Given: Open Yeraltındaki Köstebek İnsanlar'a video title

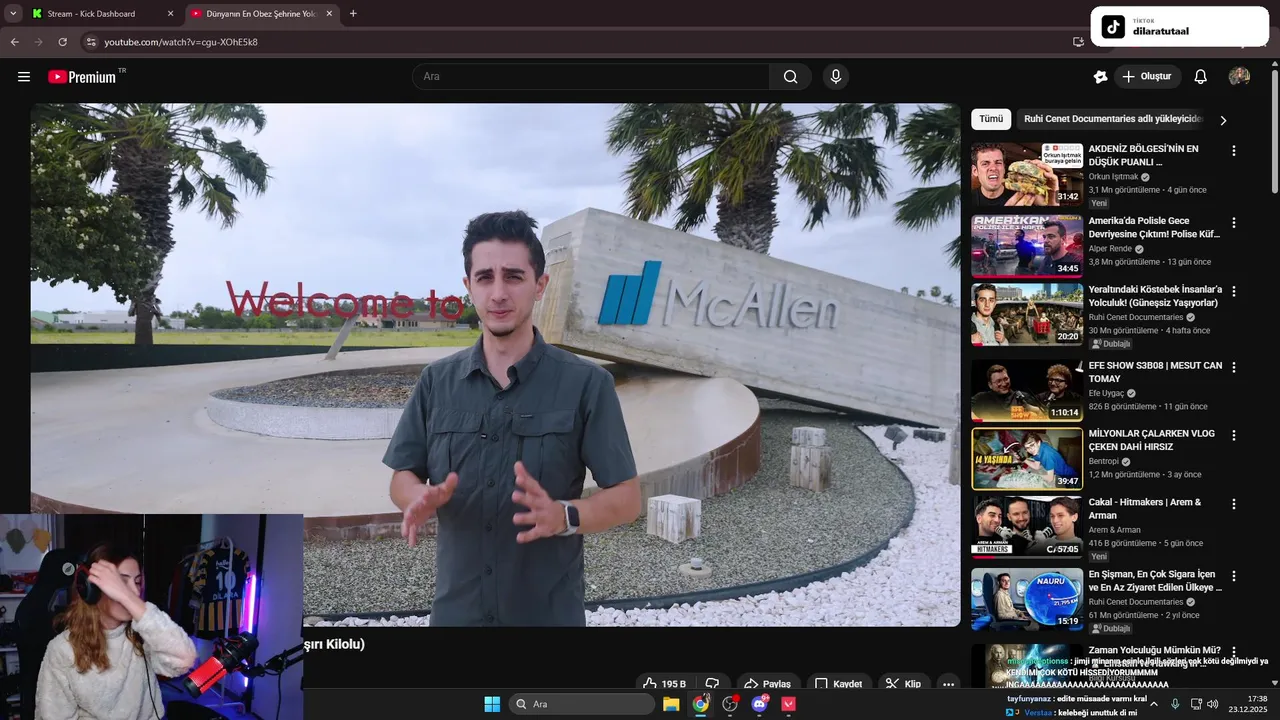Looking at the screenshot, I should [1155, 296].
